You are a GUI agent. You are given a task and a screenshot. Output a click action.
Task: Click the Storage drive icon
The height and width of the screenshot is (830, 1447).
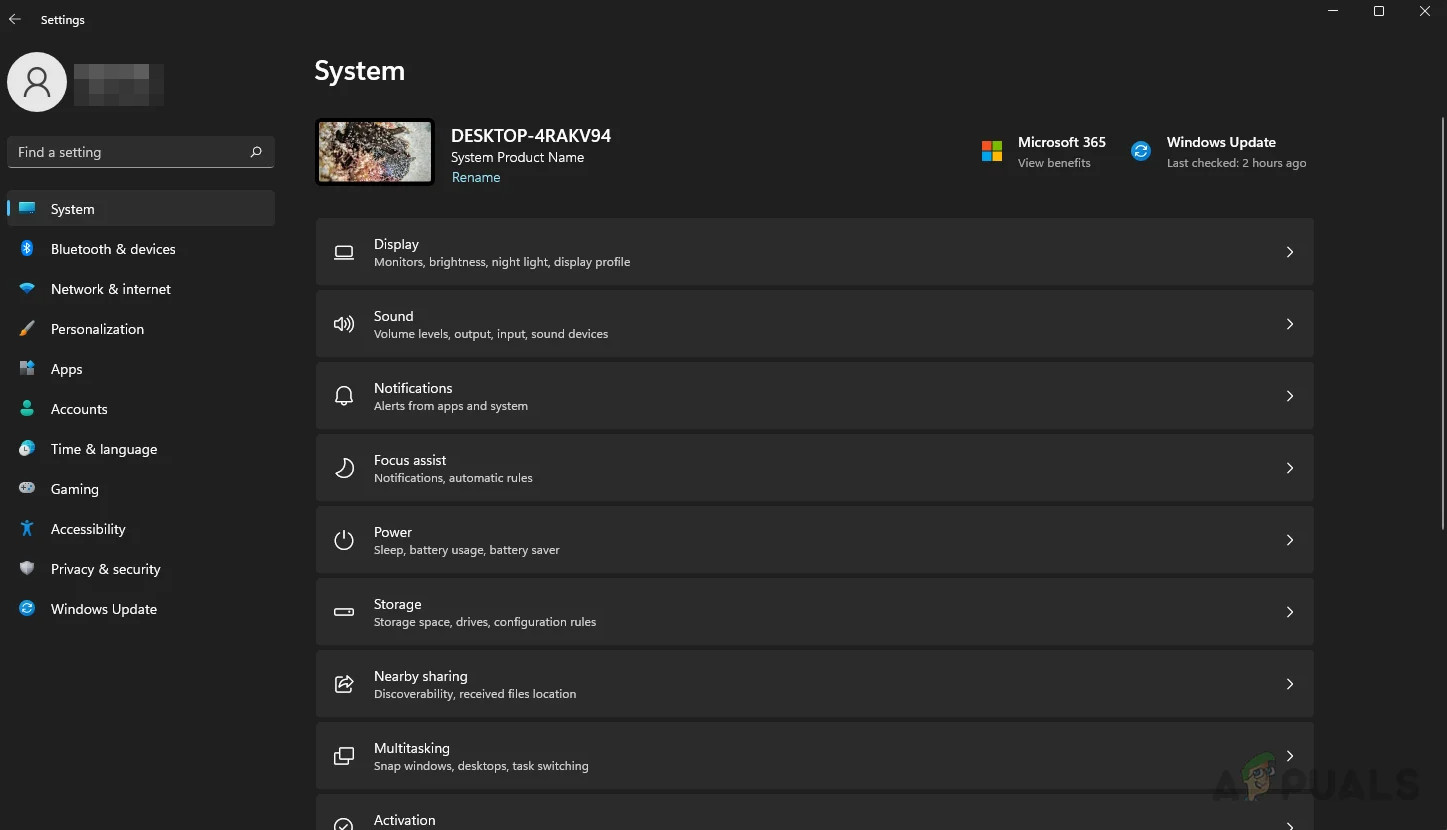pyautogui.click(x=343, y=612)
